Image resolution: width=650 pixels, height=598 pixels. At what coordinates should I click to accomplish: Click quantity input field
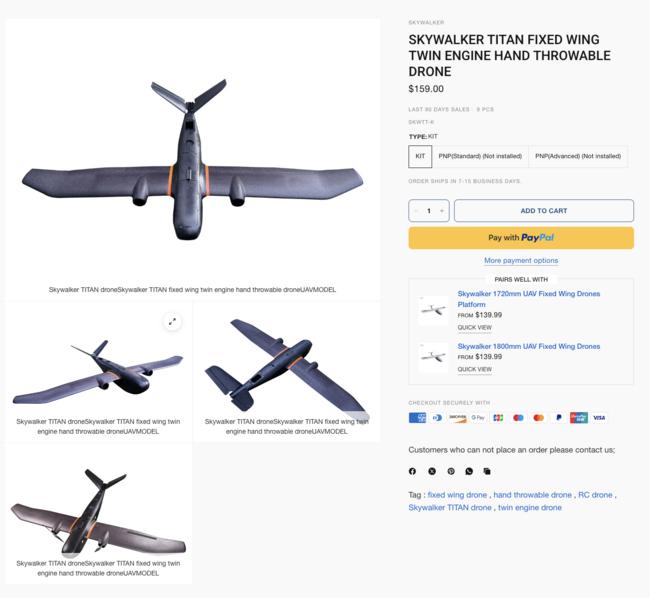429,211
